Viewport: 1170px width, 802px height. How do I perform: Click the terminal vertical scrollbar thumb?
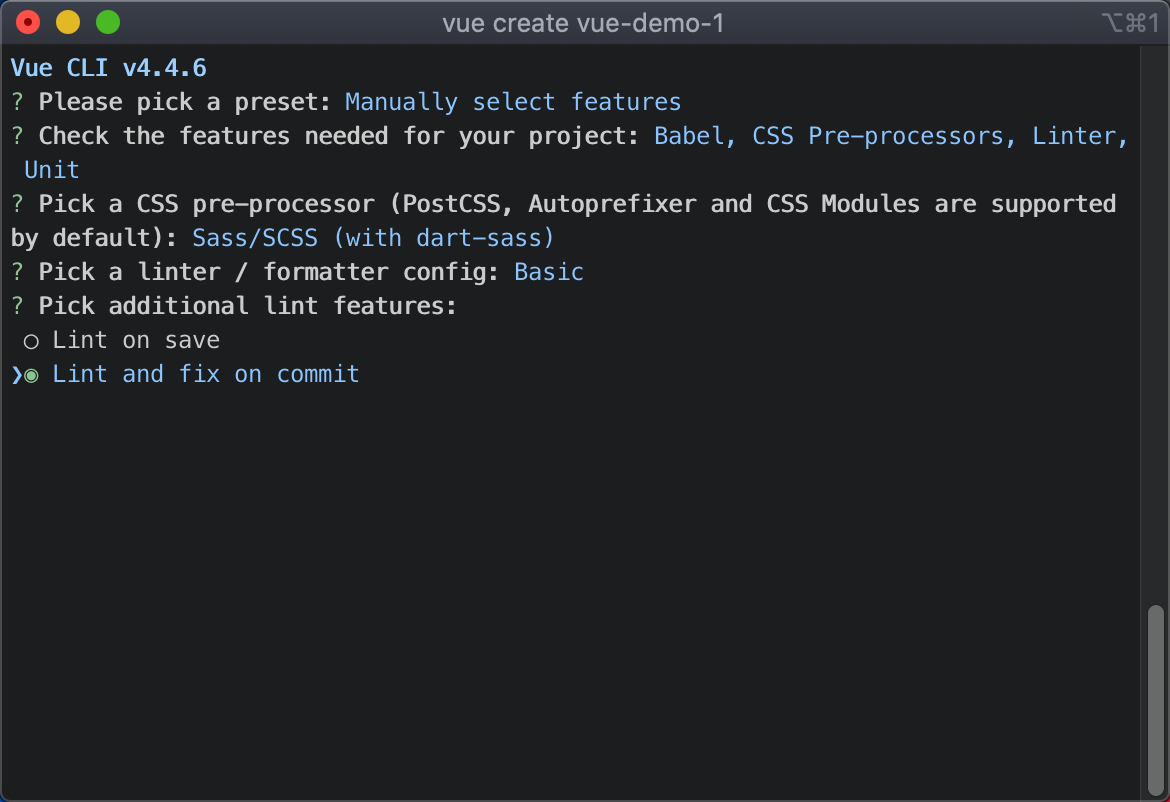(x=1155, y=700)
